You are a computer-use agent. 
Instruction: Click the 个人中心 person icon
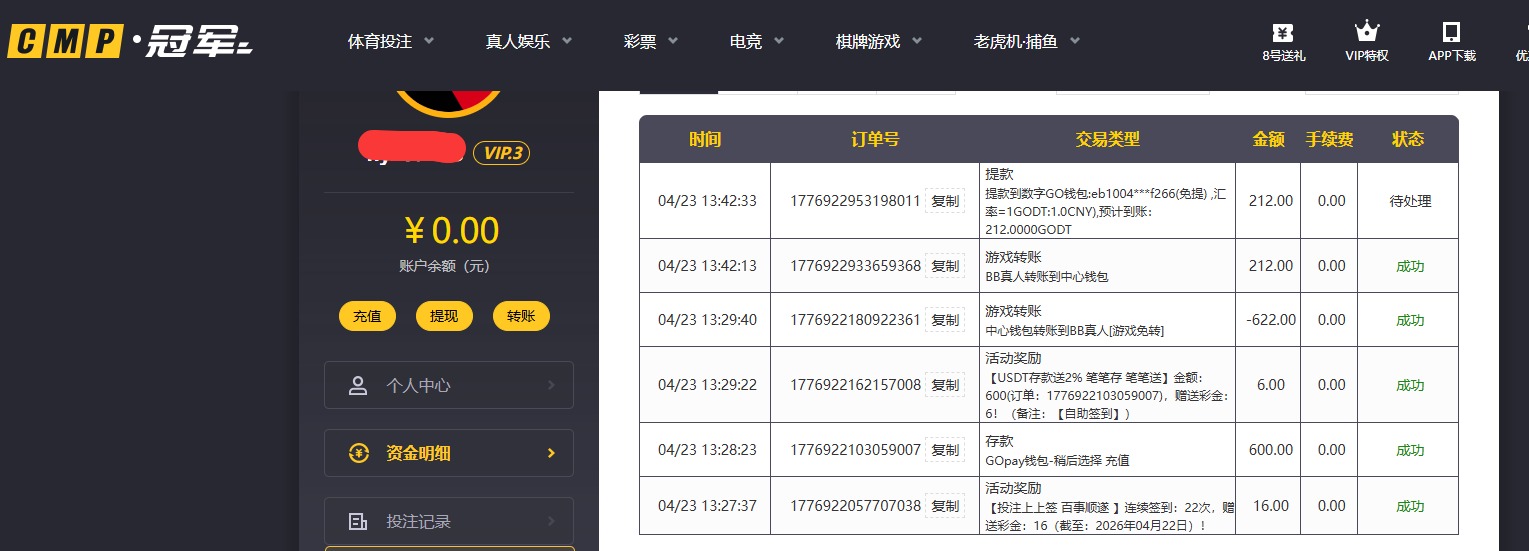[358, 385]
